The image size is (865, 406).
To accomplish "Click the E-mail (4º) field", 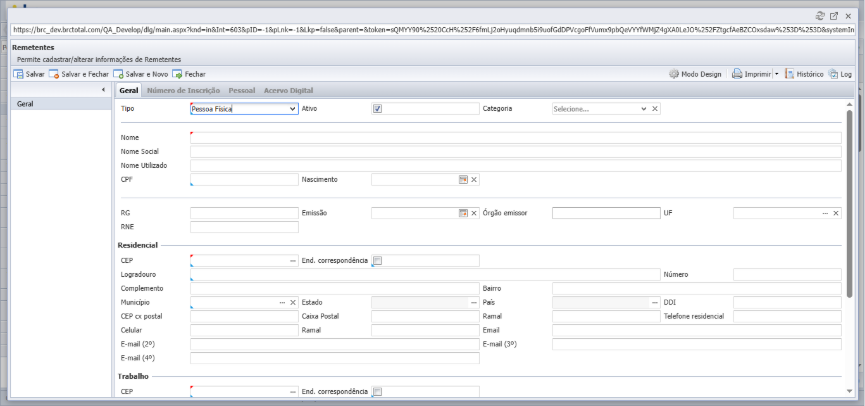I will tap(335, 358).
